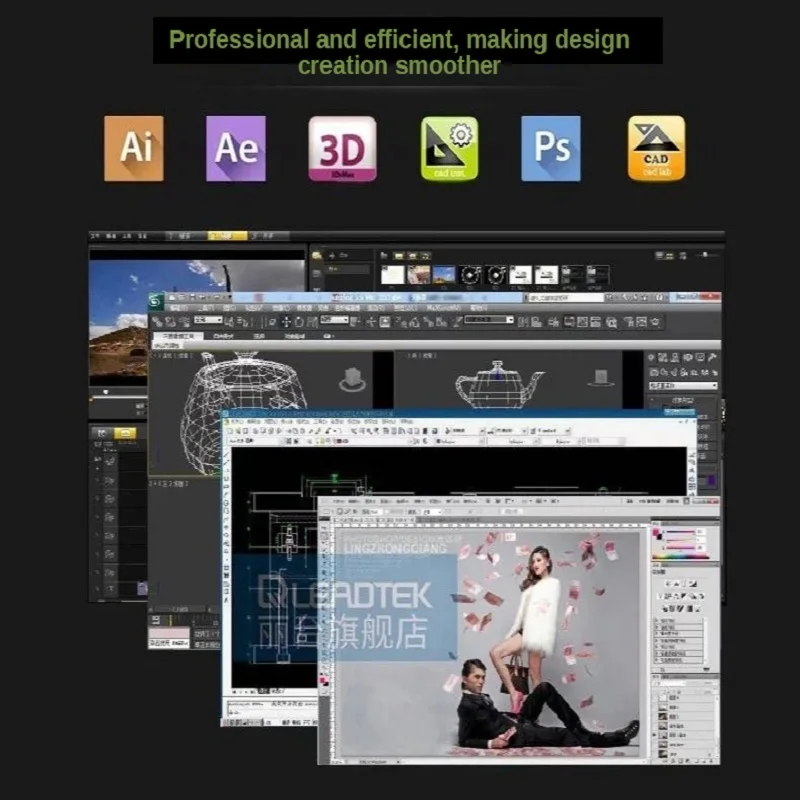Switch to yellow timeline view in video editor
The image size is (800, 800).
pyautogui.click(x=125, y=433)
